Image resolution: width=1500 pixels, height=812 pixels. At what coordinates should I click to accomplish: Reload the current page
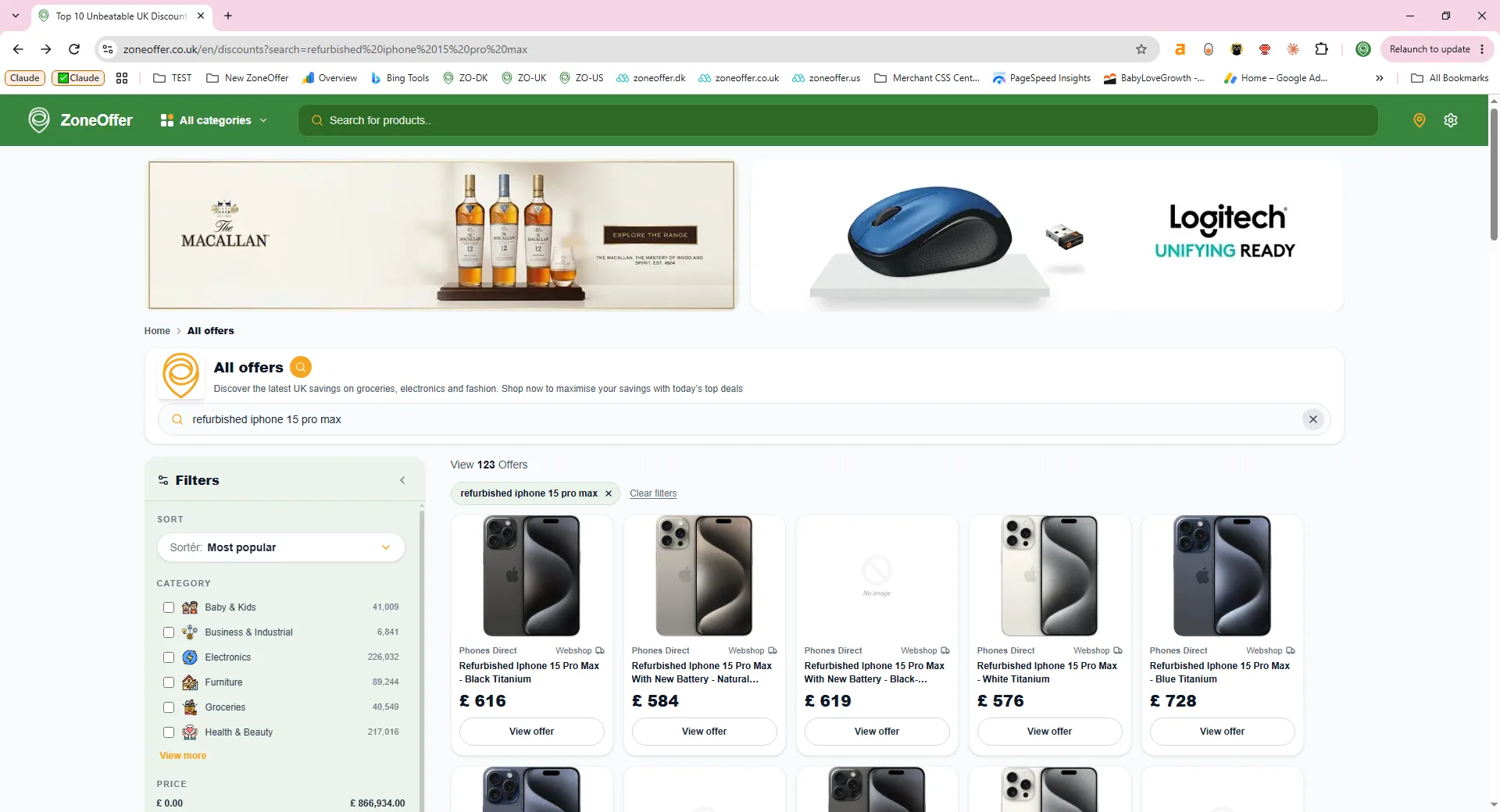(x=74, y=49)
